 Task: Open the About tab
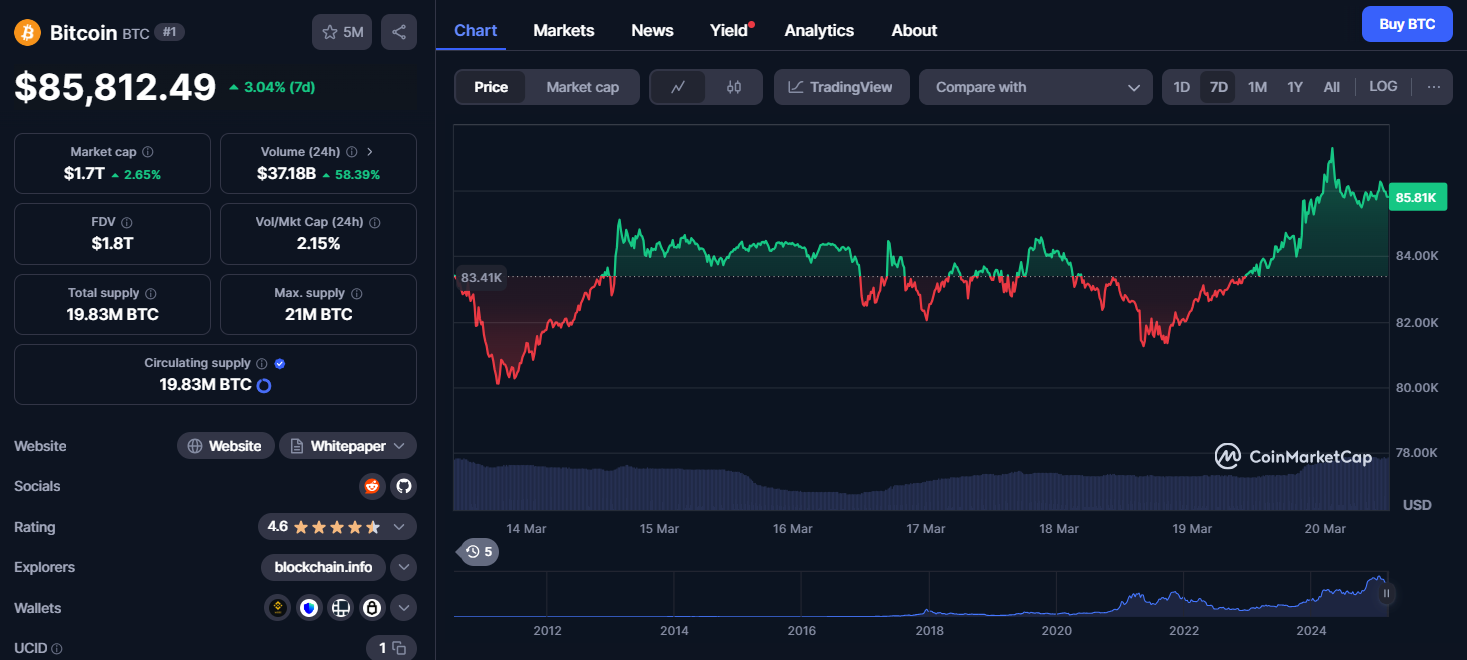coord(914,30)
